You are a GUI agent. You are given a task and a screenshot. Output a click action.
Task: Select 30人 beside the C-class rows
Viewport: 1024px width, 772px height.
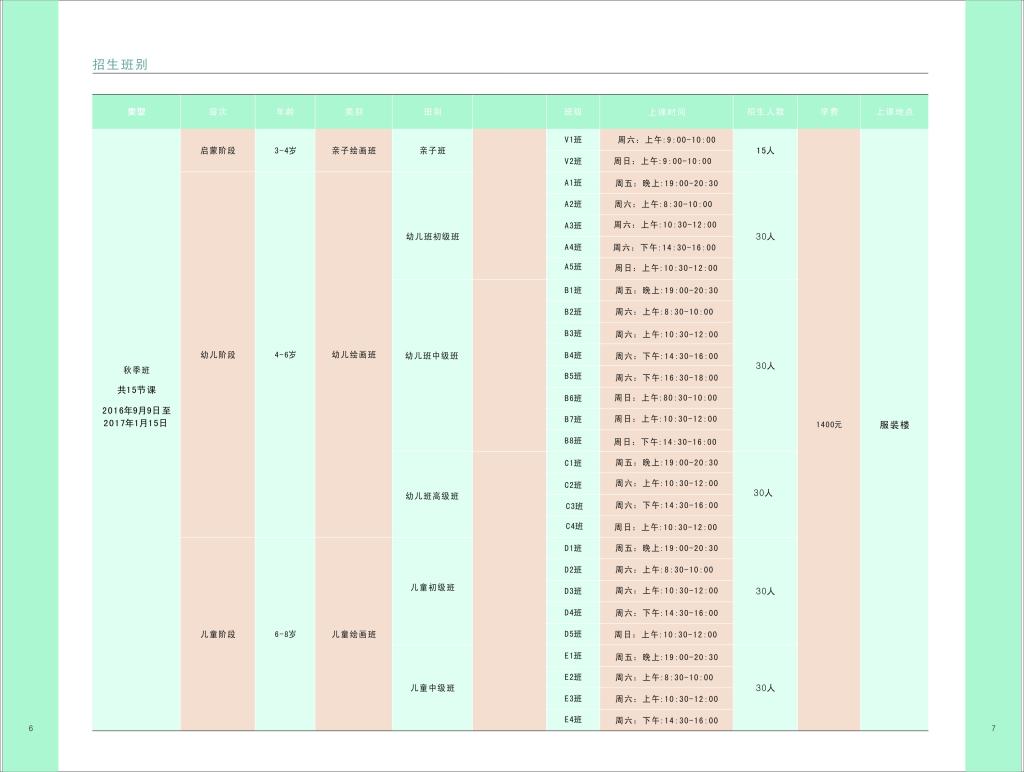763,493
